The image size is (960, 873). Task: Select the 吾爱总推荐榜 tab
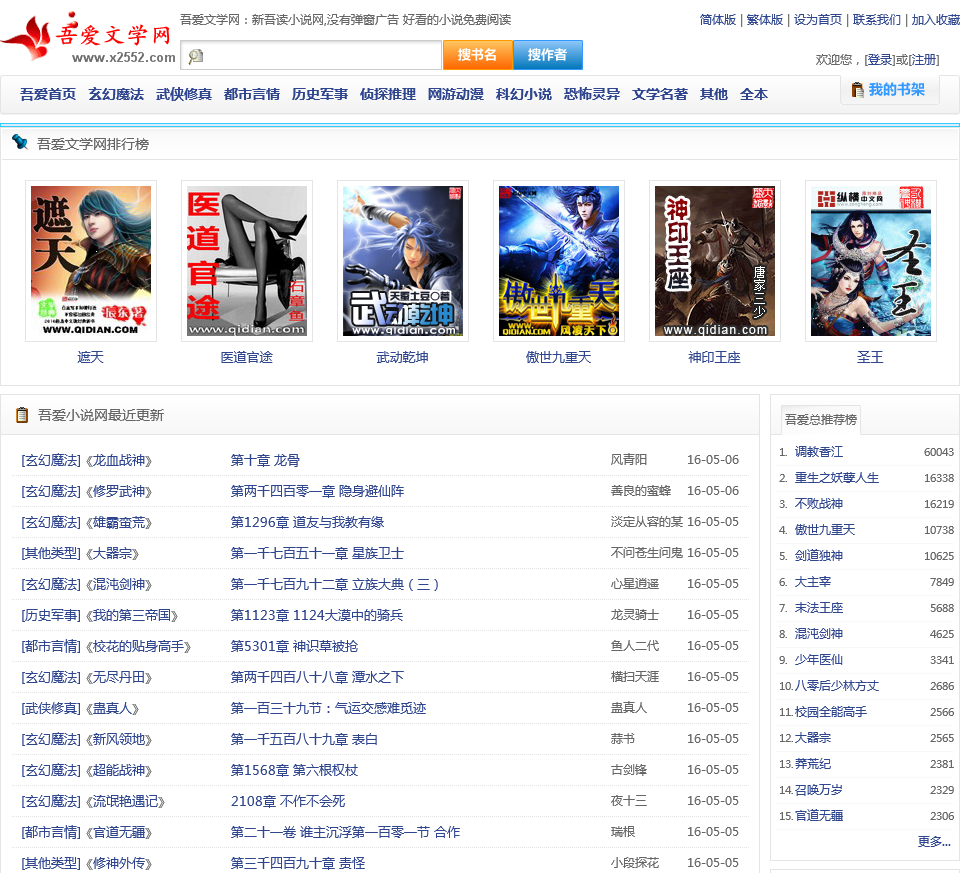pyautogui.click(x=820, y=419)
